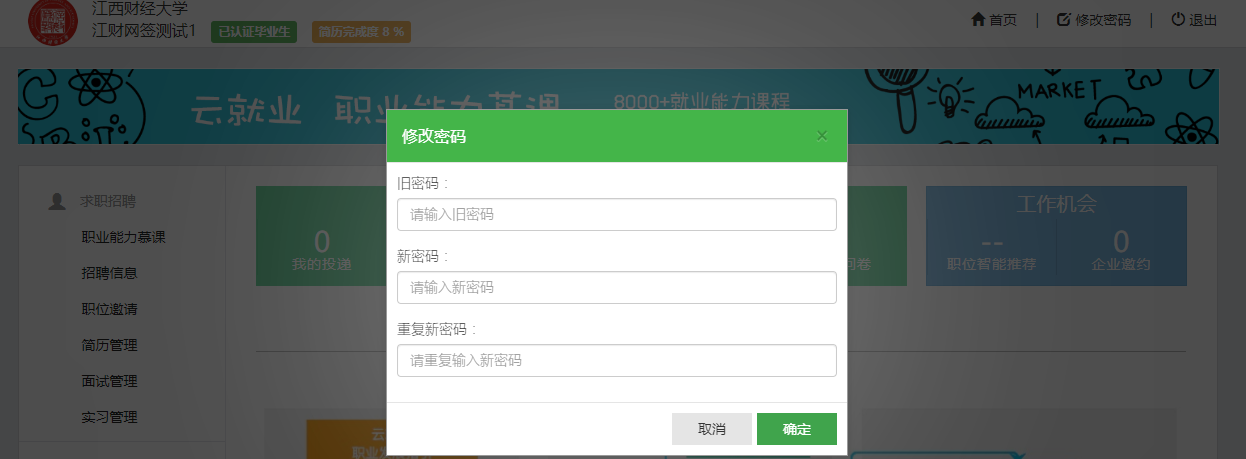Open 实习管理 in sidebar
1246x459 pixels.
[x=109, y=417]
